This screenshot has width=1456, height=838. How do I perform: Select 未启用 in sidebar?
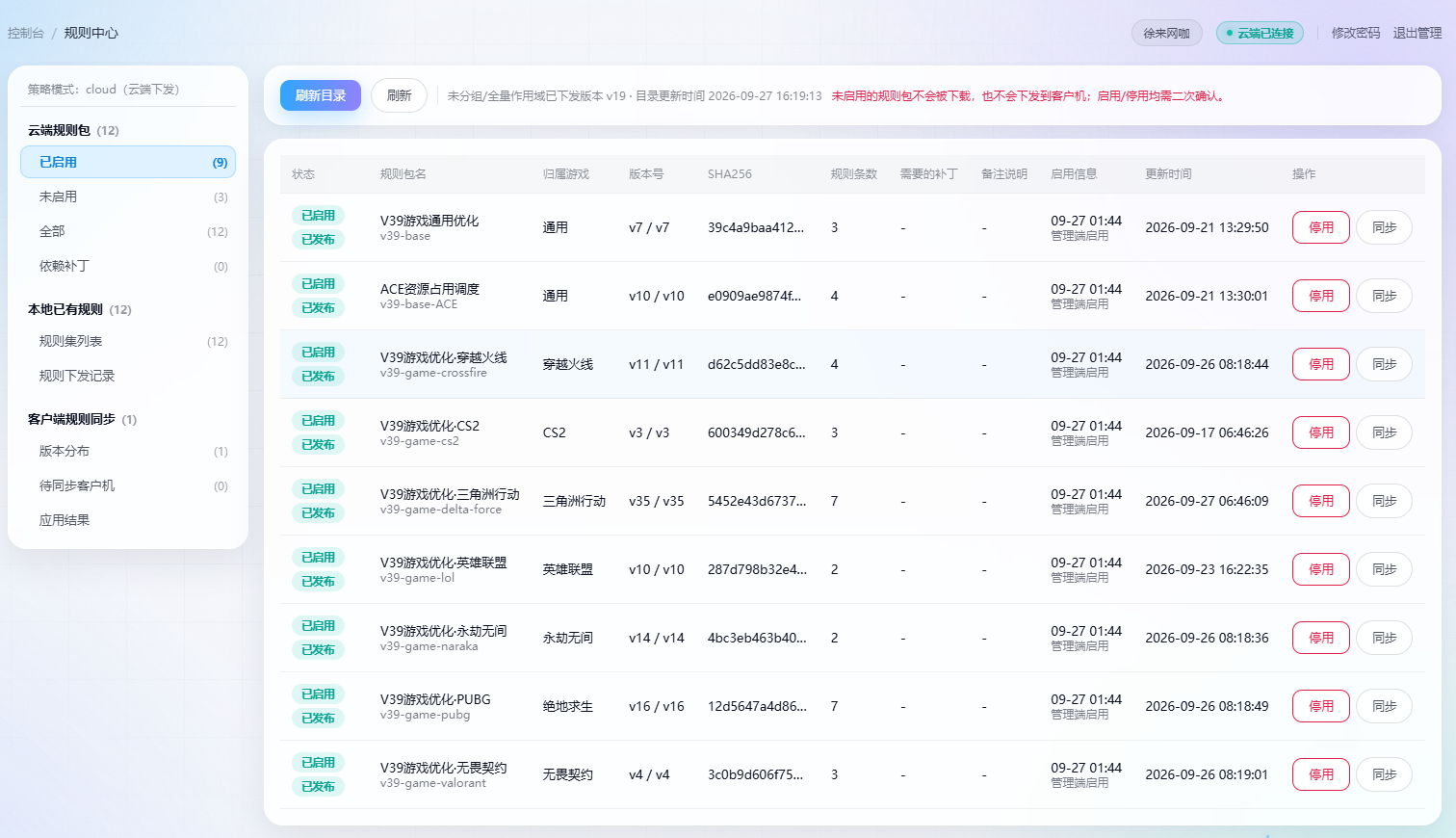tap(128, 196)
